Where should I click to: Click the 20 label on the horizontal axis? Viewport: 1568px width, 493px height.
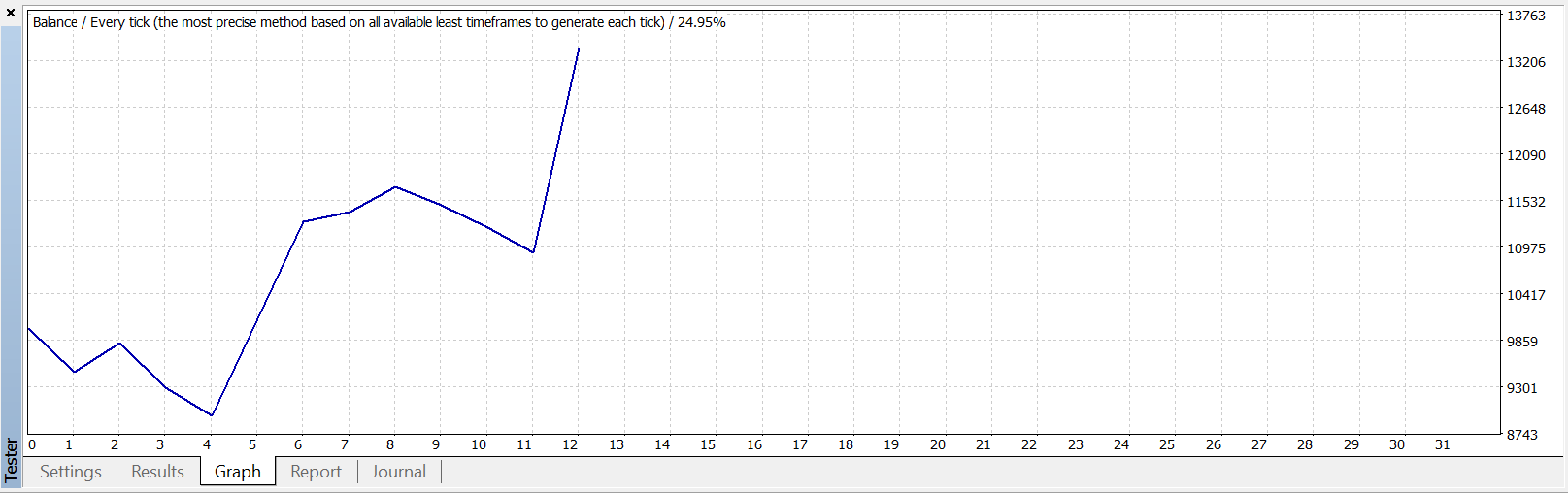pyautogui.click(x=937, y=444)
